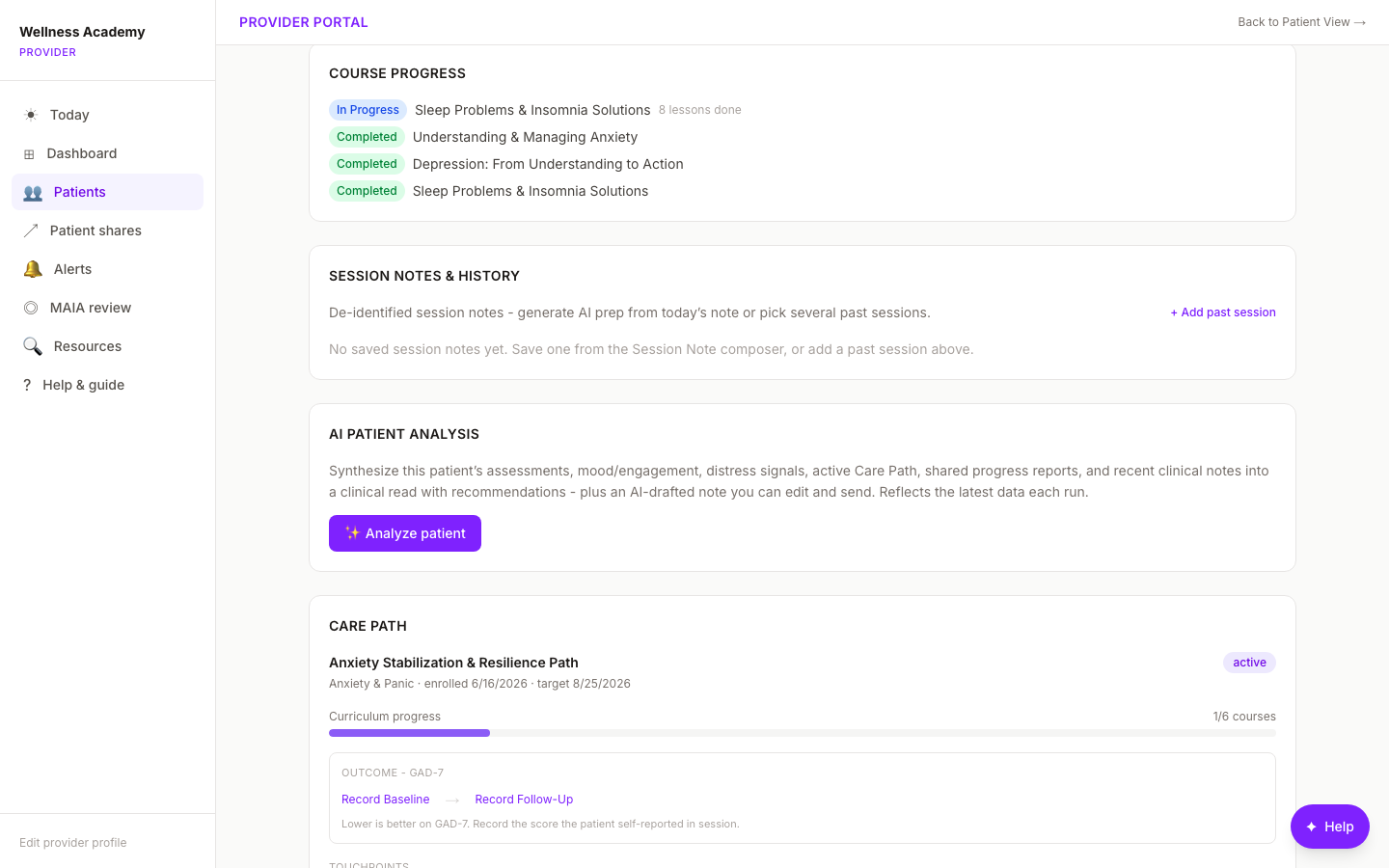This screenshot has height=868, width=1389.
Task: Click the 1/6 courses text
Action: click(1244, 717)
